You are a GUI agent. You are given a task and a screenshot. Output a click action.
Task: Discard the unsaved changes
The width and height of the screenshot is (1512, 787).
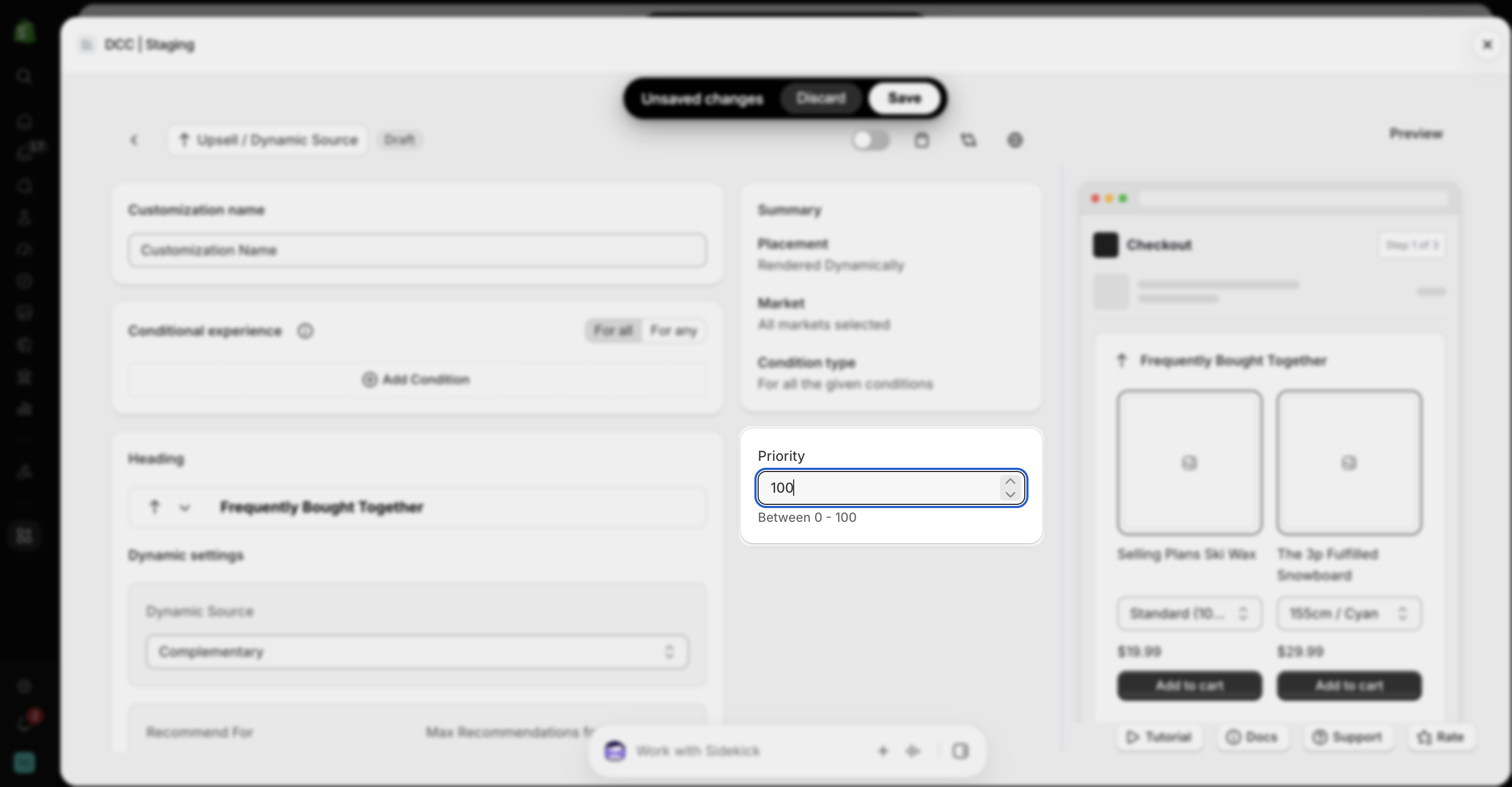[x=821, y=98]
